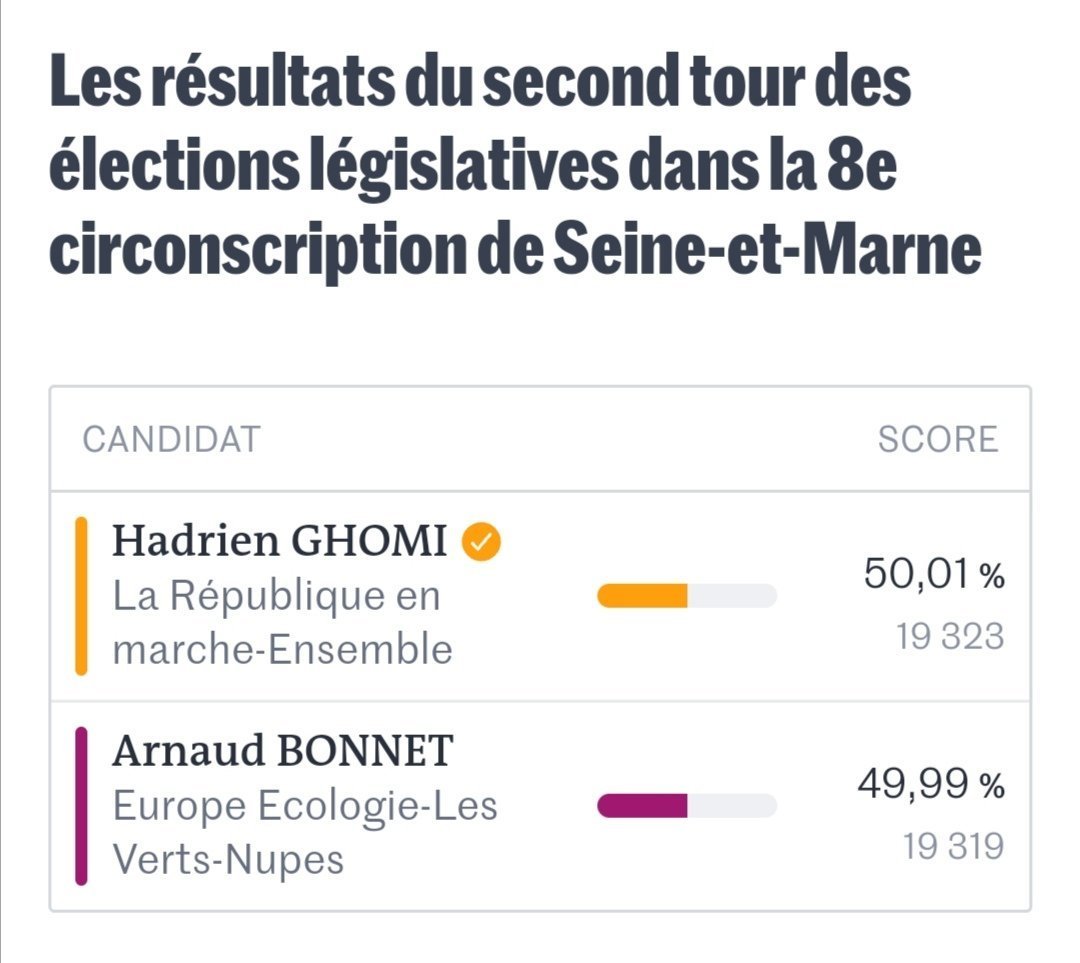Click the gray unfilled part of Bonnet's bar
The height and width of the screenshot is (963, 1080).
tap(732, 806)
